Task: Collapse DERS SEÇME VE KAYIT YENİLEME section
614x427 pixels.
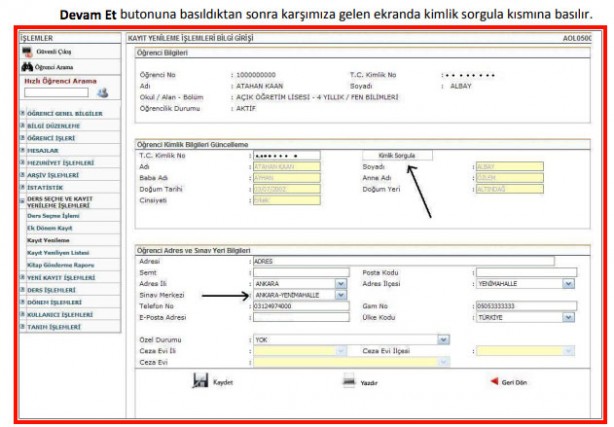Action: point(23,201)
